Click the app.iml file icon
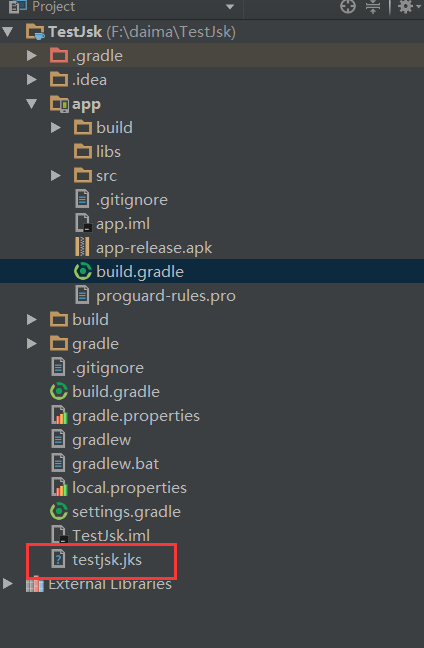The height and width of the screenshot is (648, 424). [x=83, y=223]
